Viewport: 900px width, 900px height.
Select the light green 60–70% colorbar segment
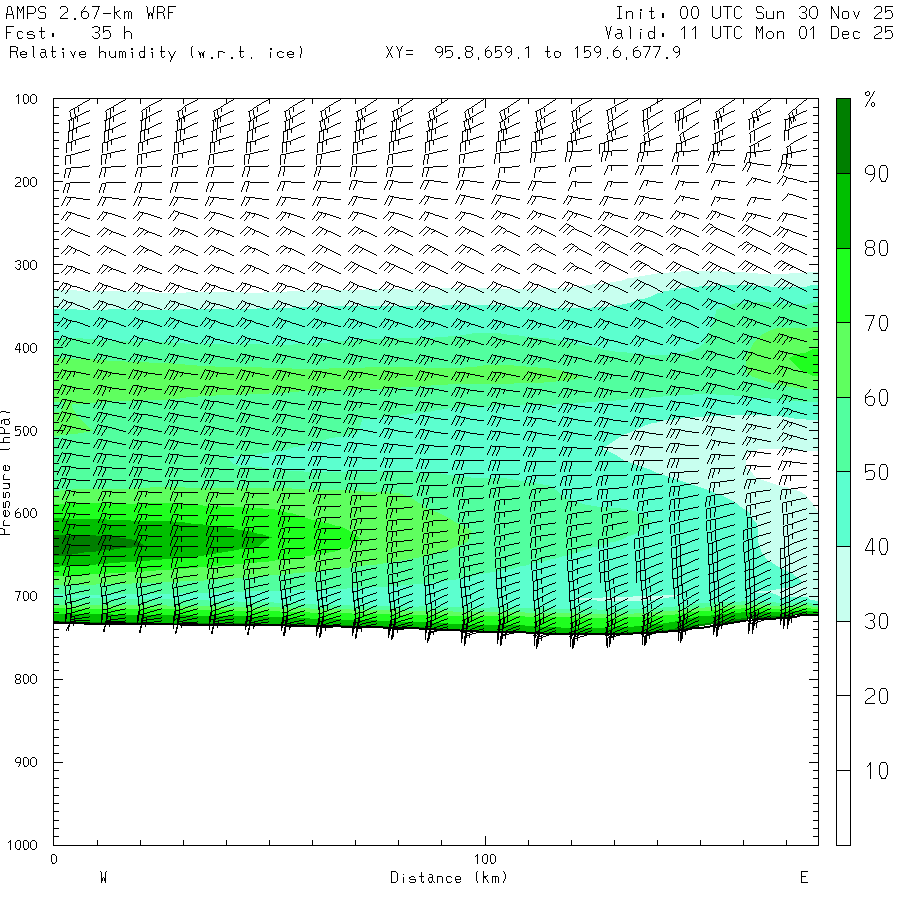click(x=843, y=360)
